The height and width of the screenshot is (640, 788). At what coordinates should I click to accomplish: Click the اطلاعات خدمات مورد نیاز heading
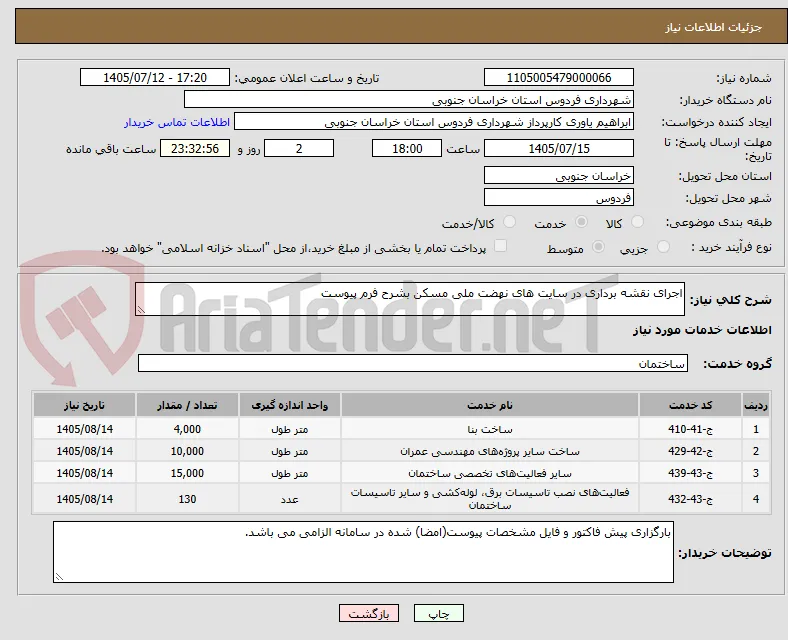click(702, 330)
